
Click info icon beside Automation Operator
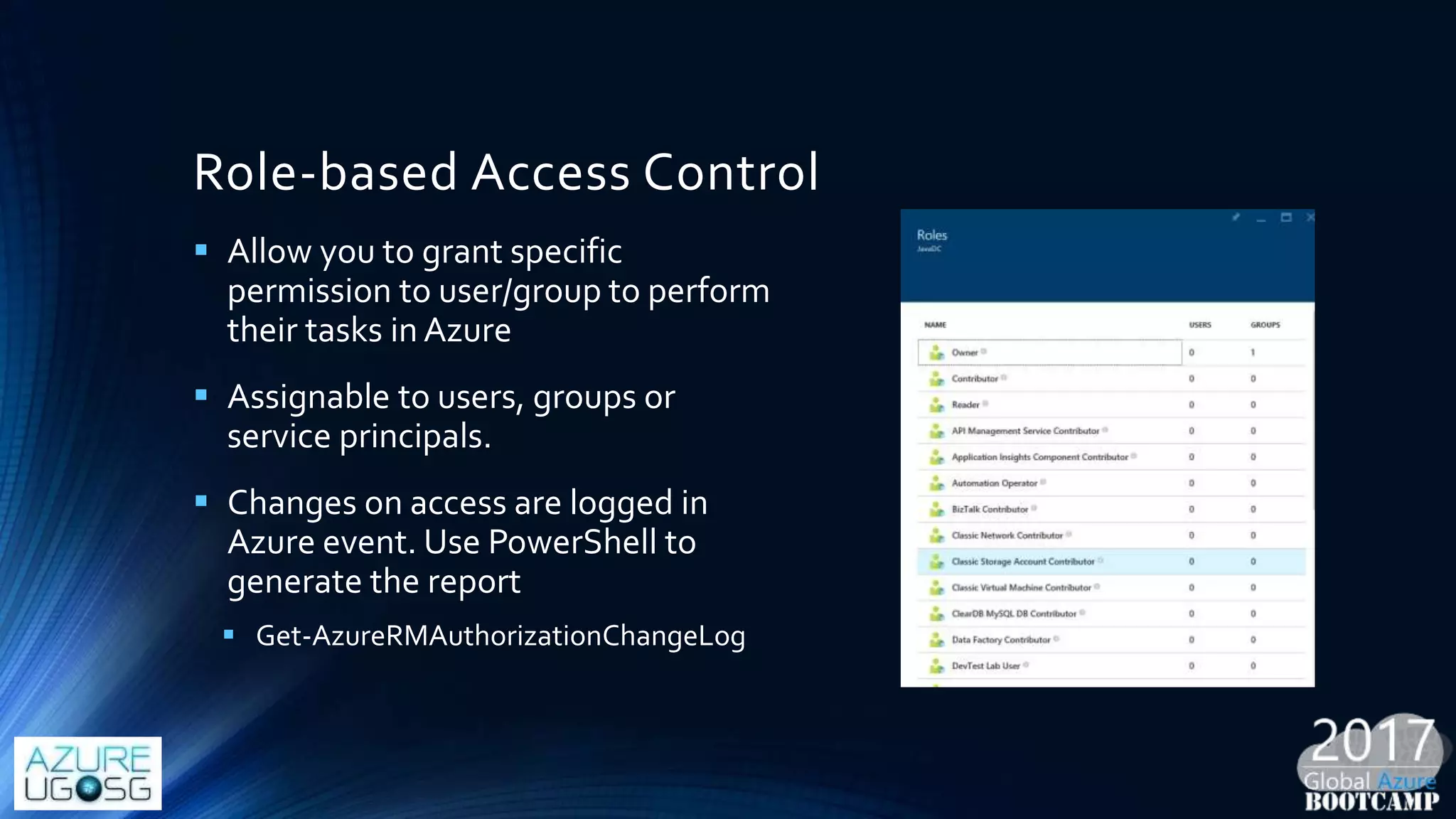[x=1043, y=482]
